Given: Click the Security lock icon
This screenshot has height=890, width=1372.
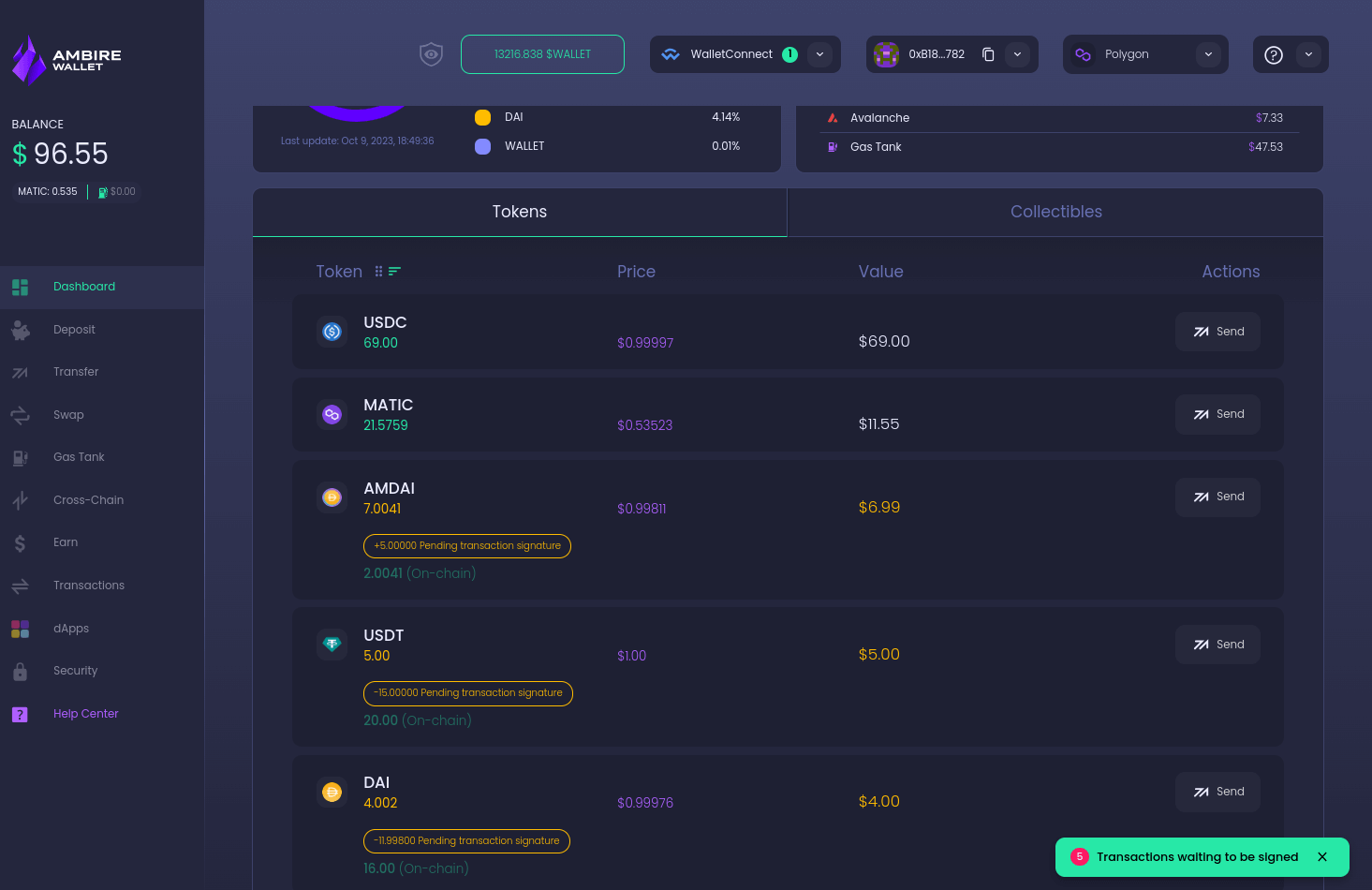Looking at the screenshot, I should click(x=20, y=671).
